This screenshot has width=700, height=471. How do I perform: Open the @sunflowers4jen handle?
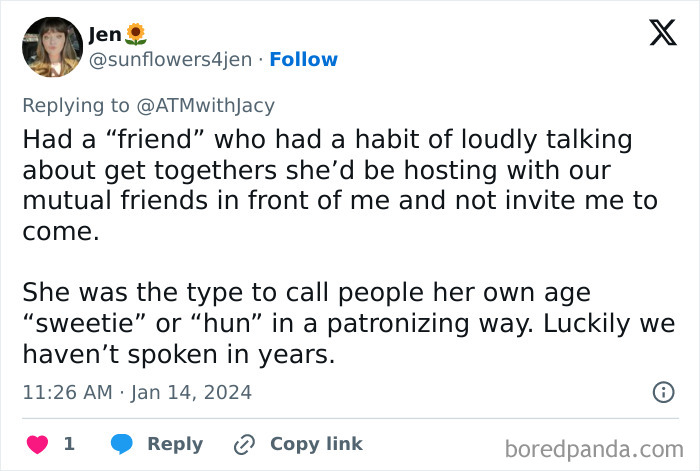point(171,59)
